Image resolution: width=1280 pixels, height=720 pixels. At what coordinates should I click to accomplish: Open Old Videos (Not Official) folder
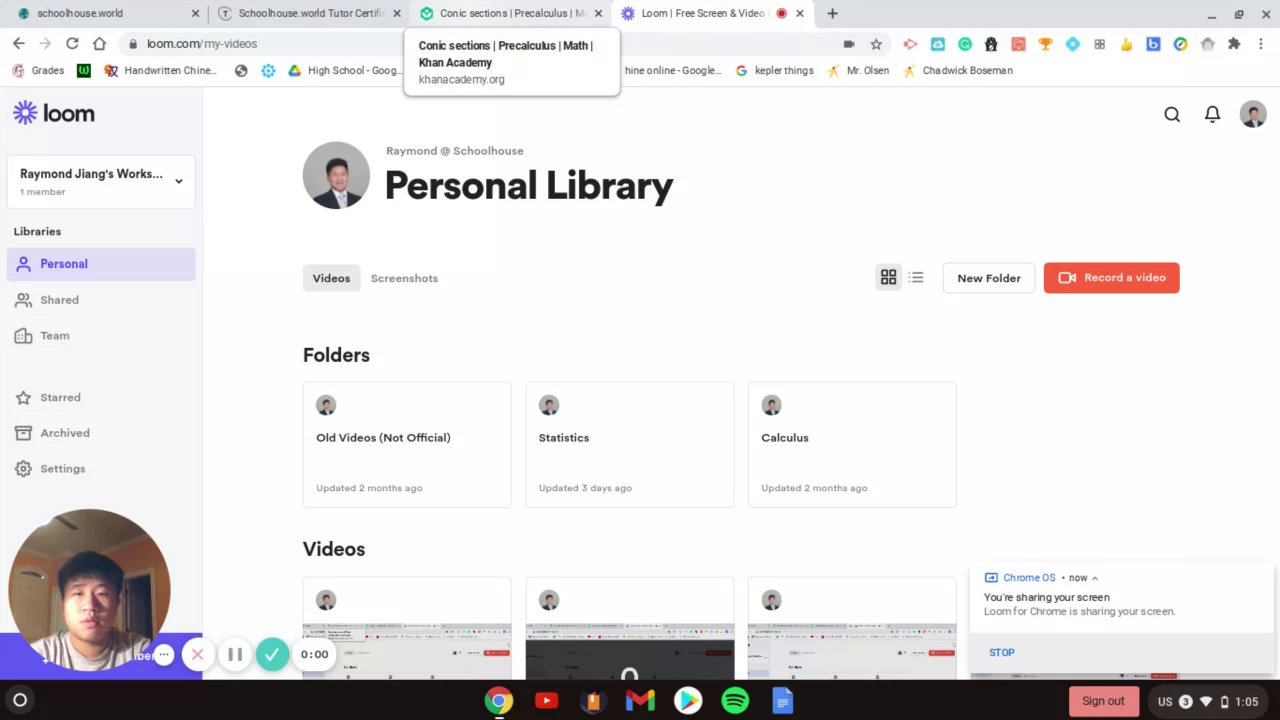coord(407,445)
